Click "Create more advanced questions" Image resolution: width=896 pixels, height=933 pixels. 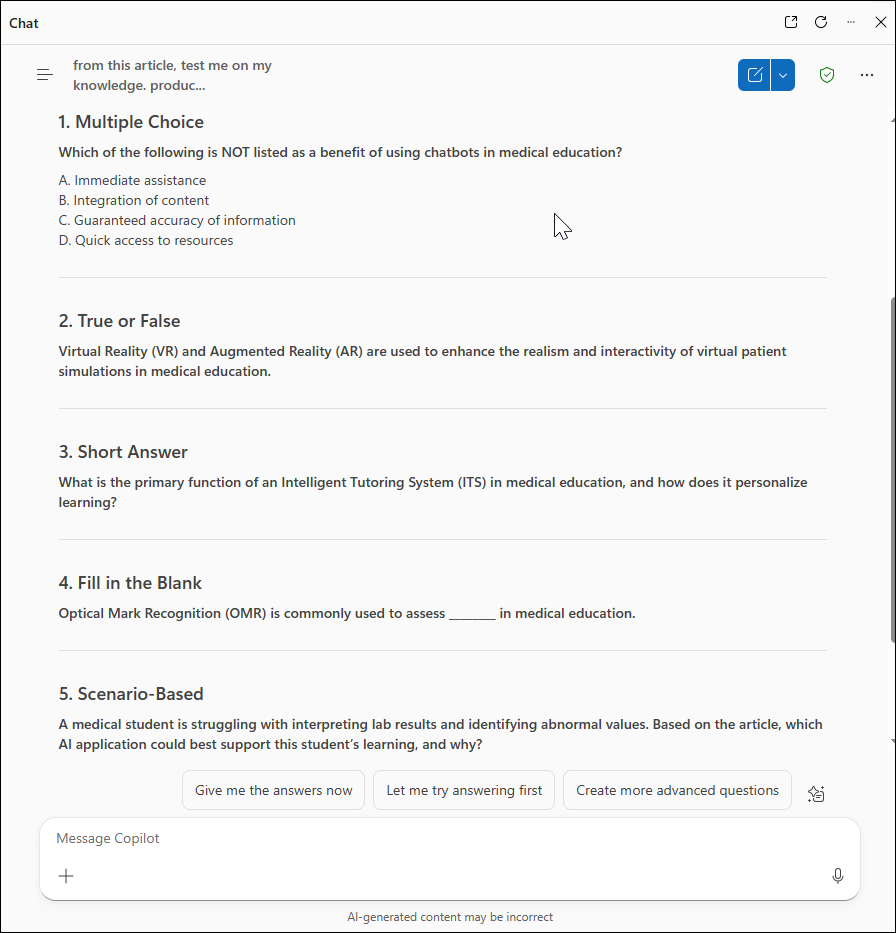tap(677, 790)
